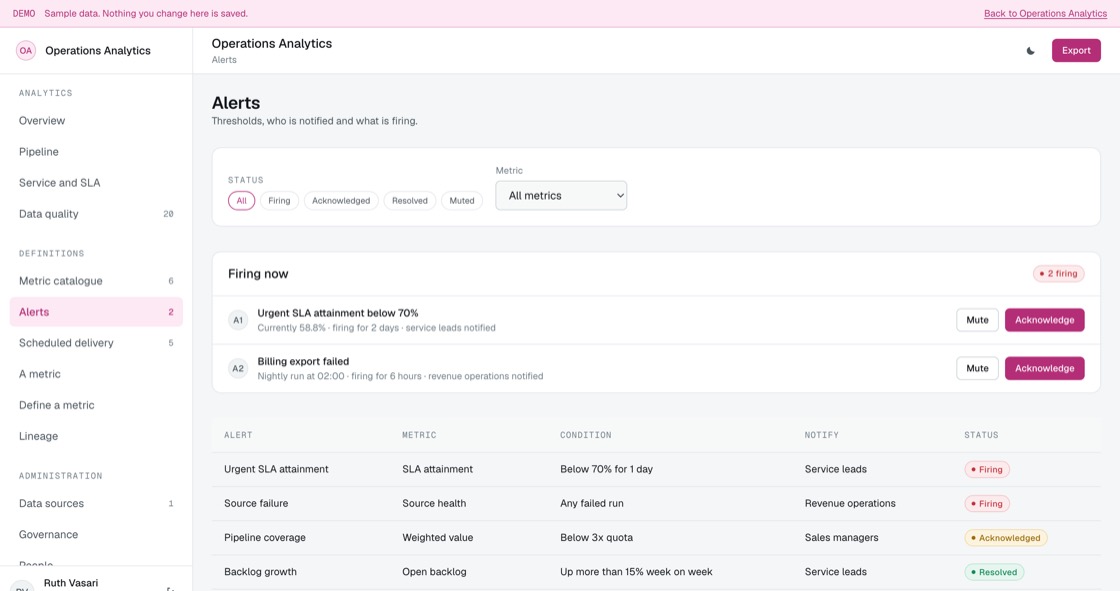Click the OA logo badge
This screenshot has height=591, width=1120.
click(x=26, y=51)
